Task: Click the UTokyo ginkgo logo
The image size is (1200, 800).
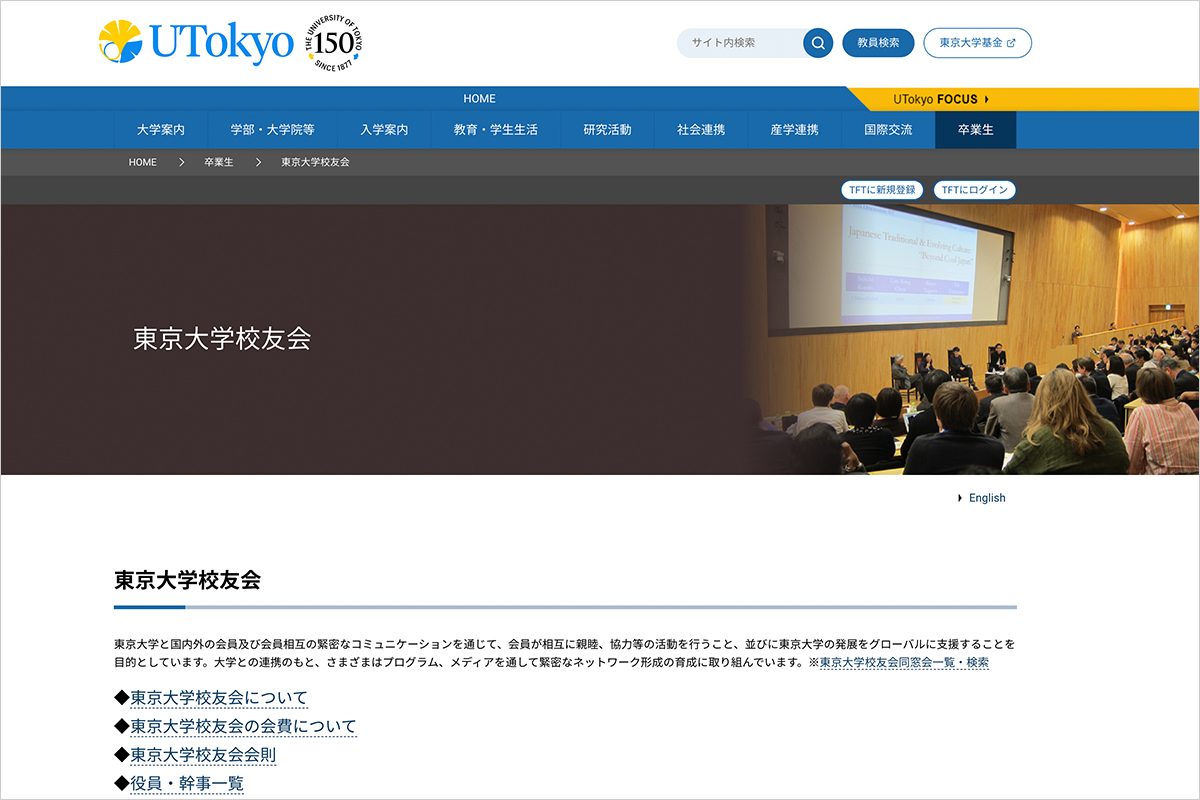Action: (118, 41)
